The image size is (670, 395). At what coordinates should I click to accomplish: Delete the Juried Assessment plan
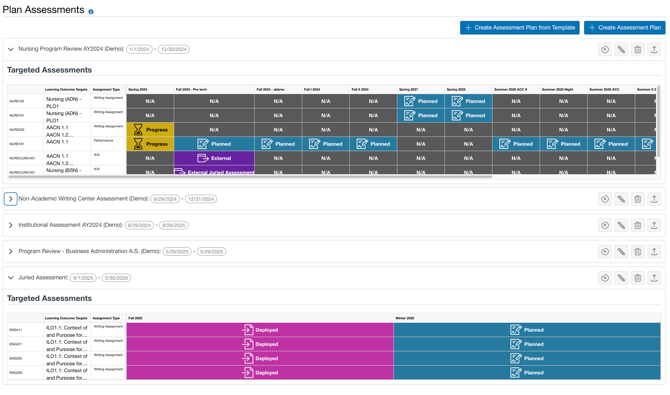(x=638, y=278)
